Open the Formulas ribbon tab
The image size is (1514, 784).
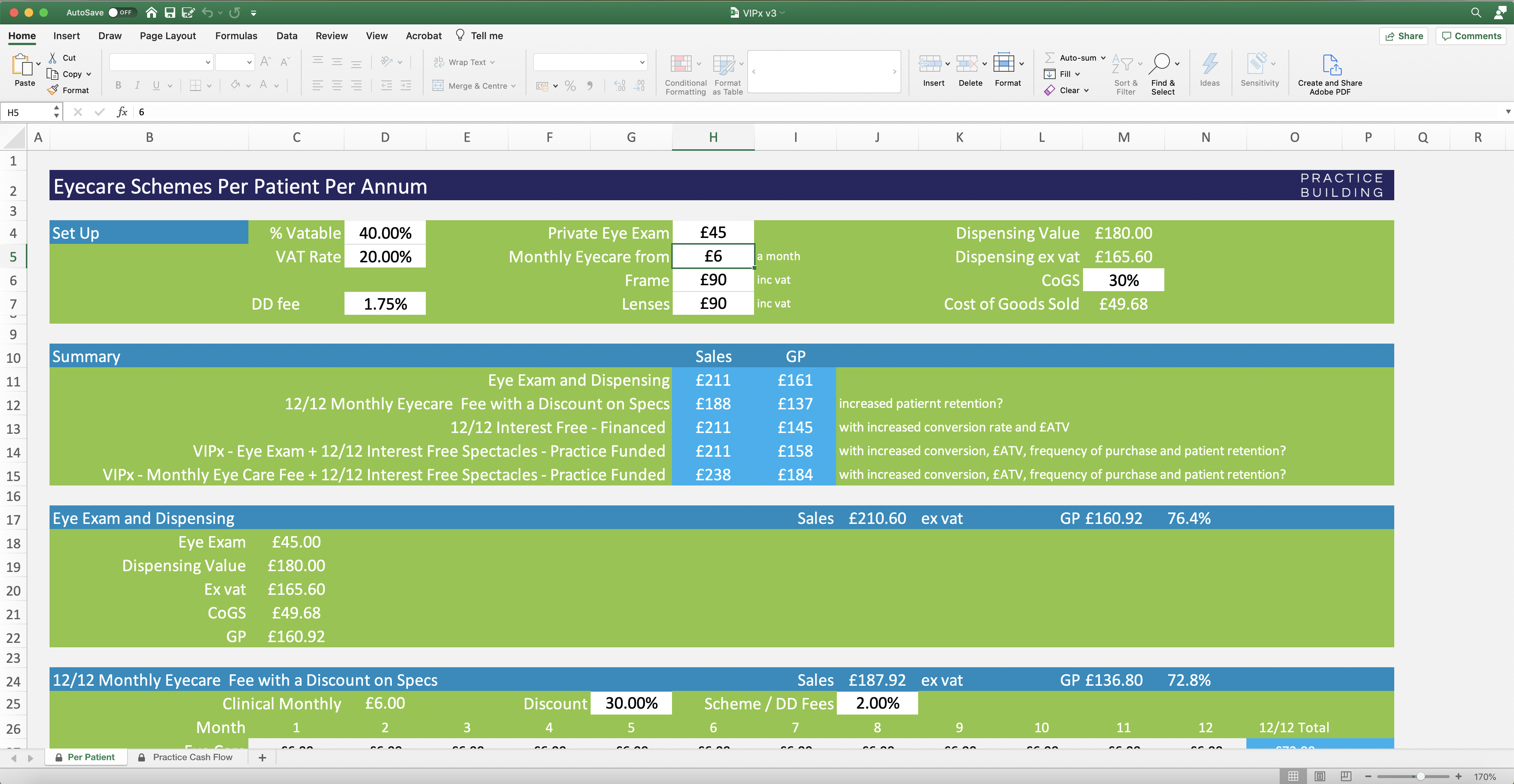pyautogui.click(x=236, y=36)
